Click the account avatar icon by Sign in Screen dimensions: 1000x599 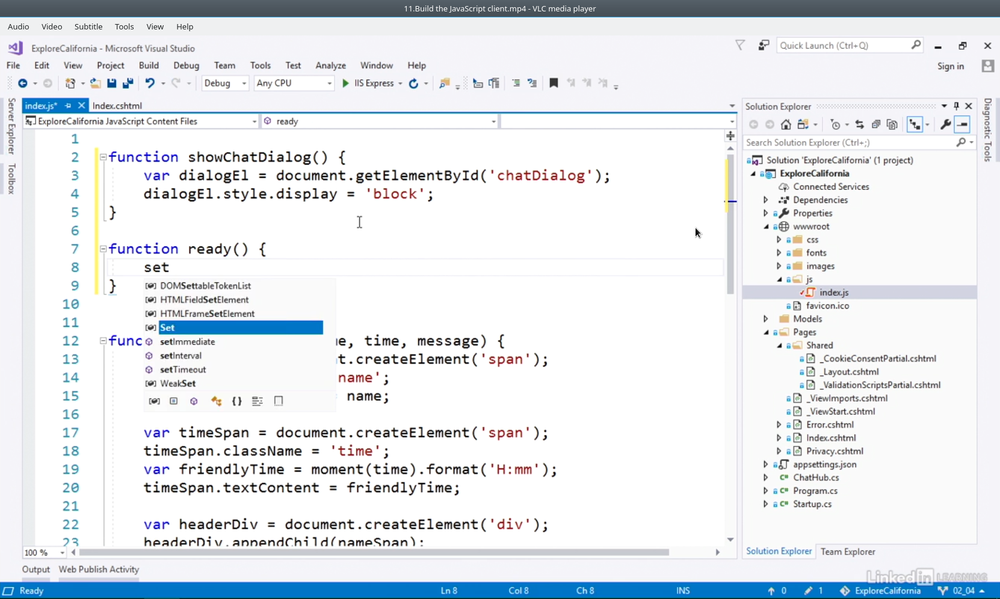pyautogui.click(x=988, y=66)
